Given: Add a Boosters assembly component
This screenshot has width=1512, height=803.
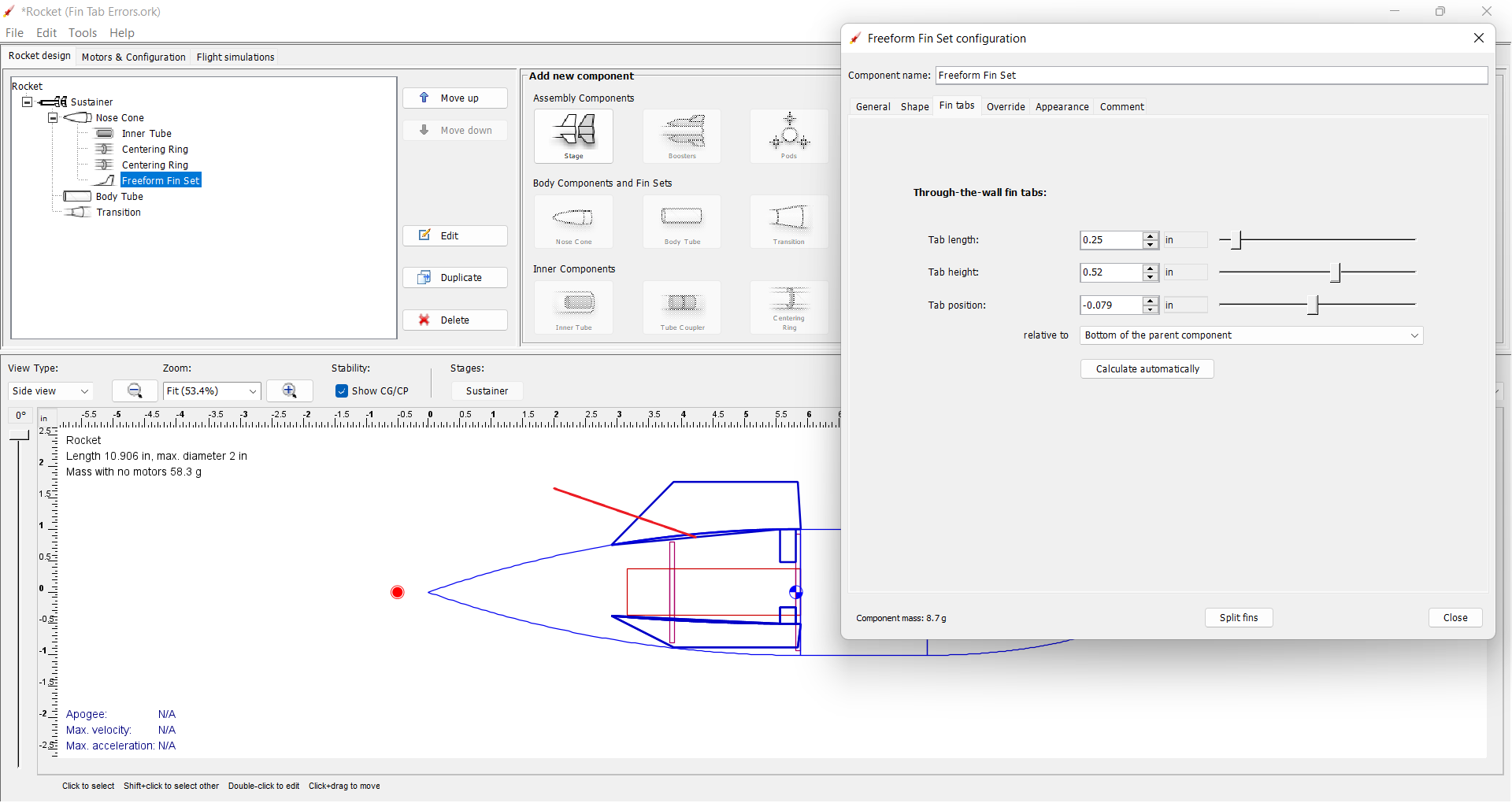Looking at the screenshot, I should coord(682,135).
